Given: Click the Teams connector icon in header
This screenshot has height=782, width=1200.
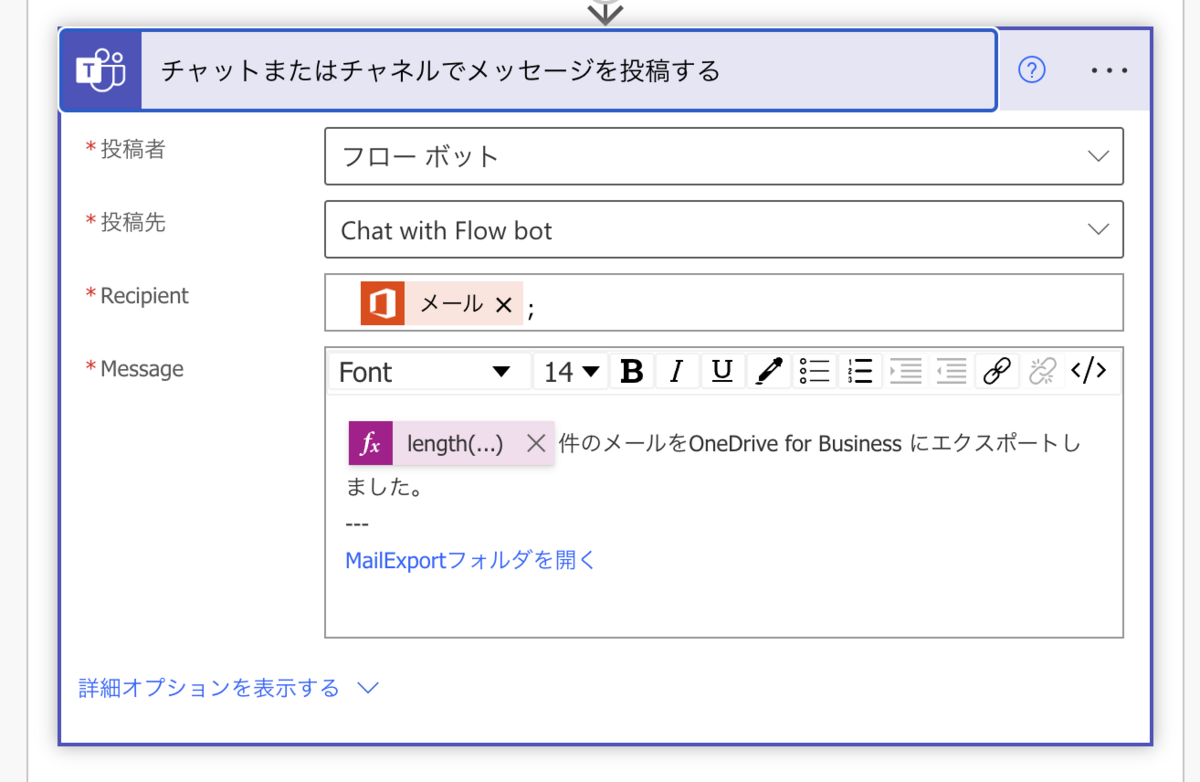Looking at the screenshot, I should [x=101, y=70].
